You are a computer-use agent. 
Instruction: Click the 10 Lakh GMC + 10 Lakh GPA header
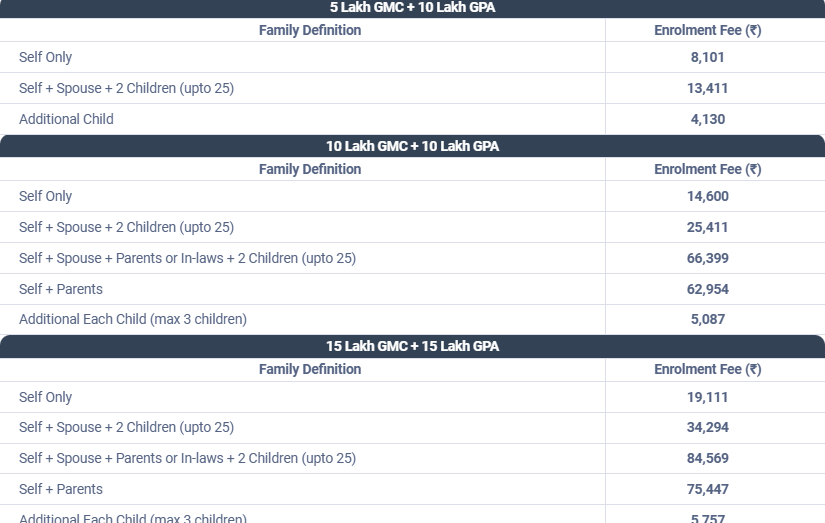(412, 146)
